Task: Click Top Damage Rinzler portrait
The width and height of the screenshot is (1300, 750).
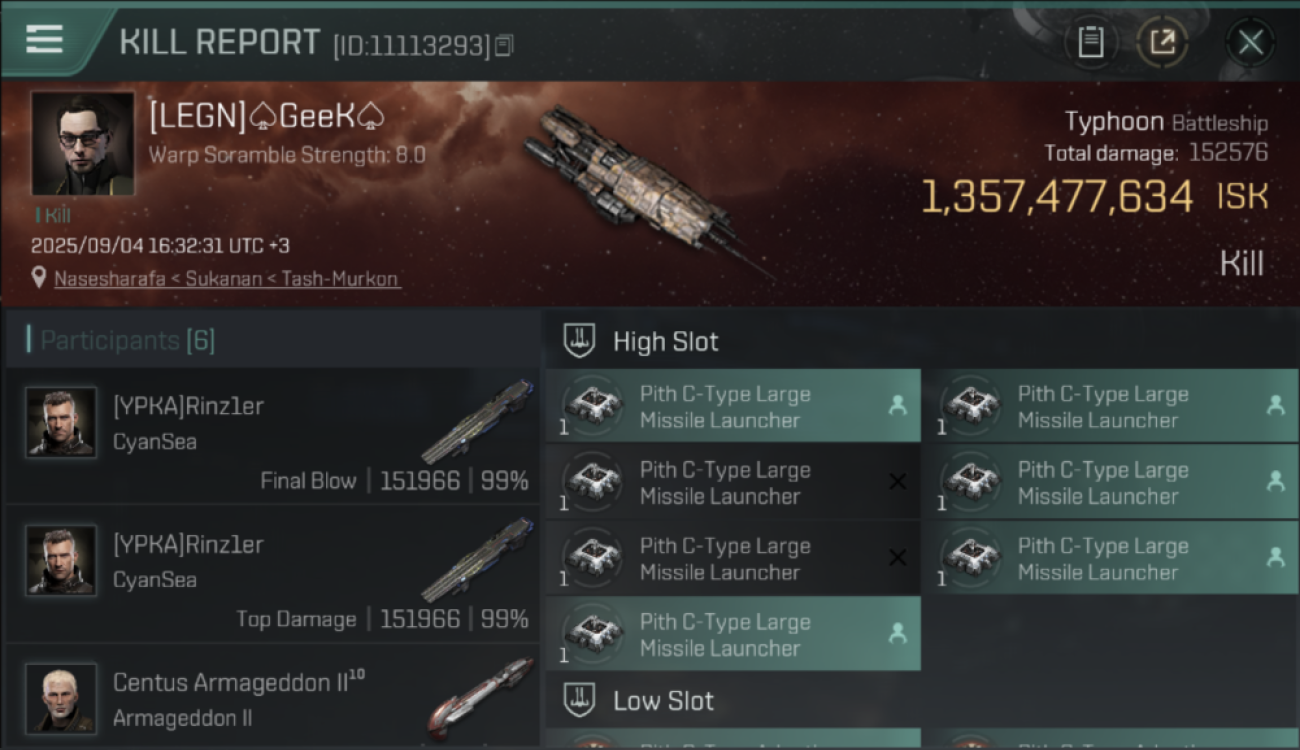Action: point(61,560)
